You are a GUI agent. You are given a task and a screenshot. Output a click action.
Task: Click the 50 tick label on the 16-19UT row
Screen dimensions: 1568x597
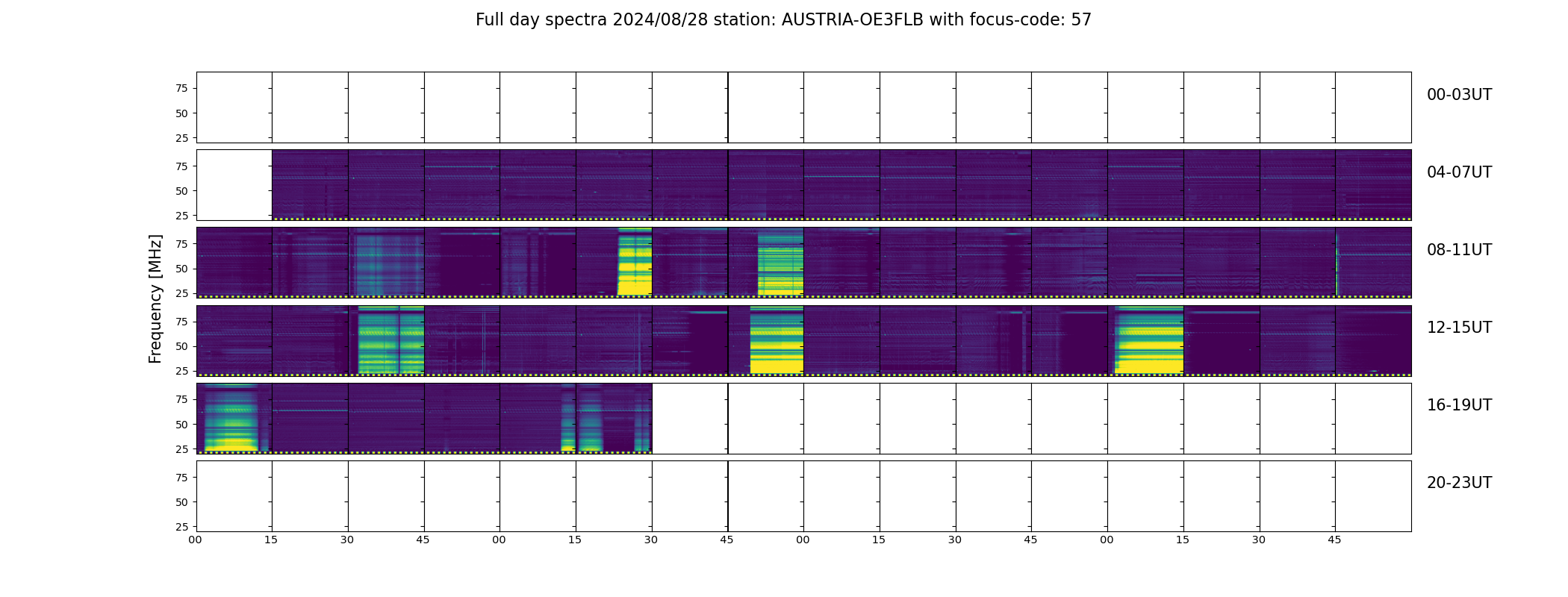click(x=181, y=425)
